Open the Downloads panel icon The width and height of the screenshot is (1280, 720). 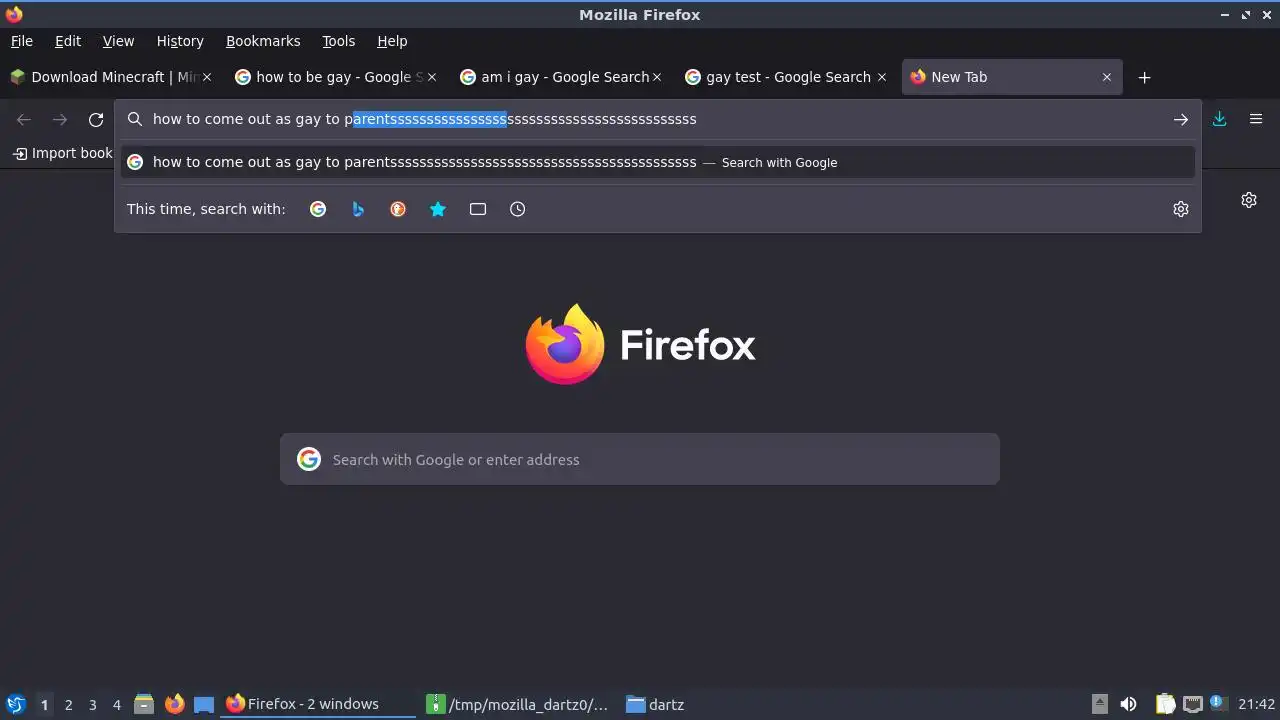1220,119
